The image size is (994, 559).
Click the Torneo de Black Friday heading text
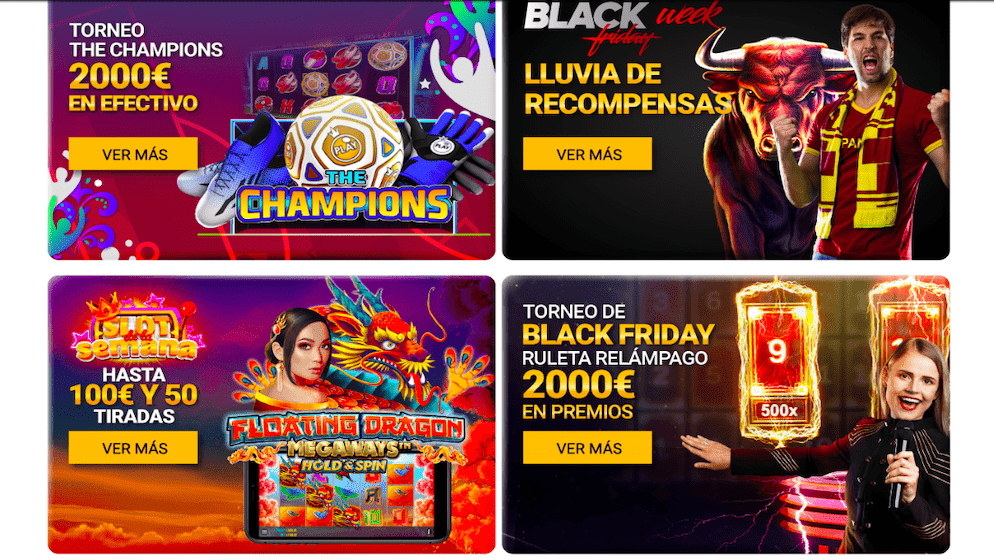pos(618,323)
